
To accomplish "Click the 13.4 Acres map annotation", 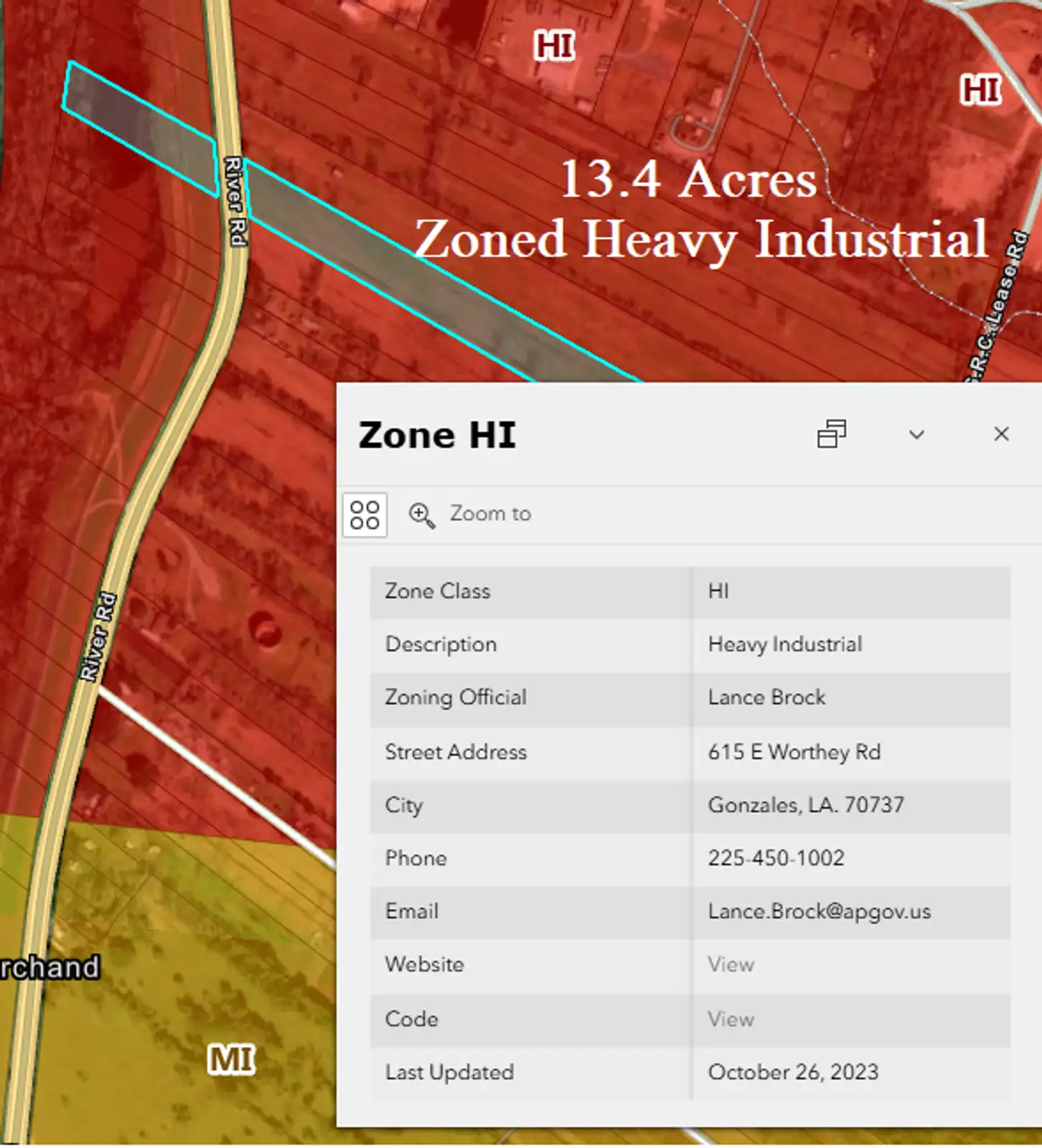I will coord(688,179).
